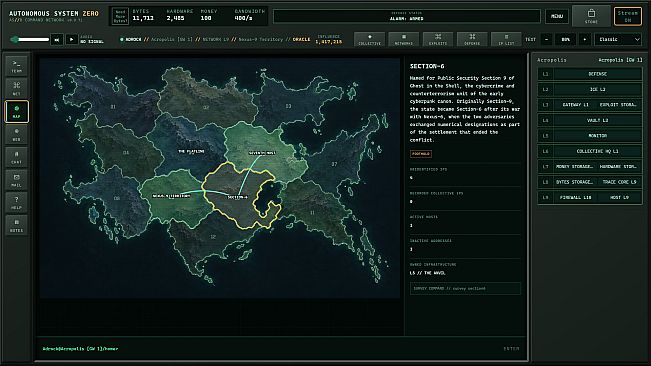Select the FIREWALL L10 node
This screenshot has height=366, width=651.
575,198
